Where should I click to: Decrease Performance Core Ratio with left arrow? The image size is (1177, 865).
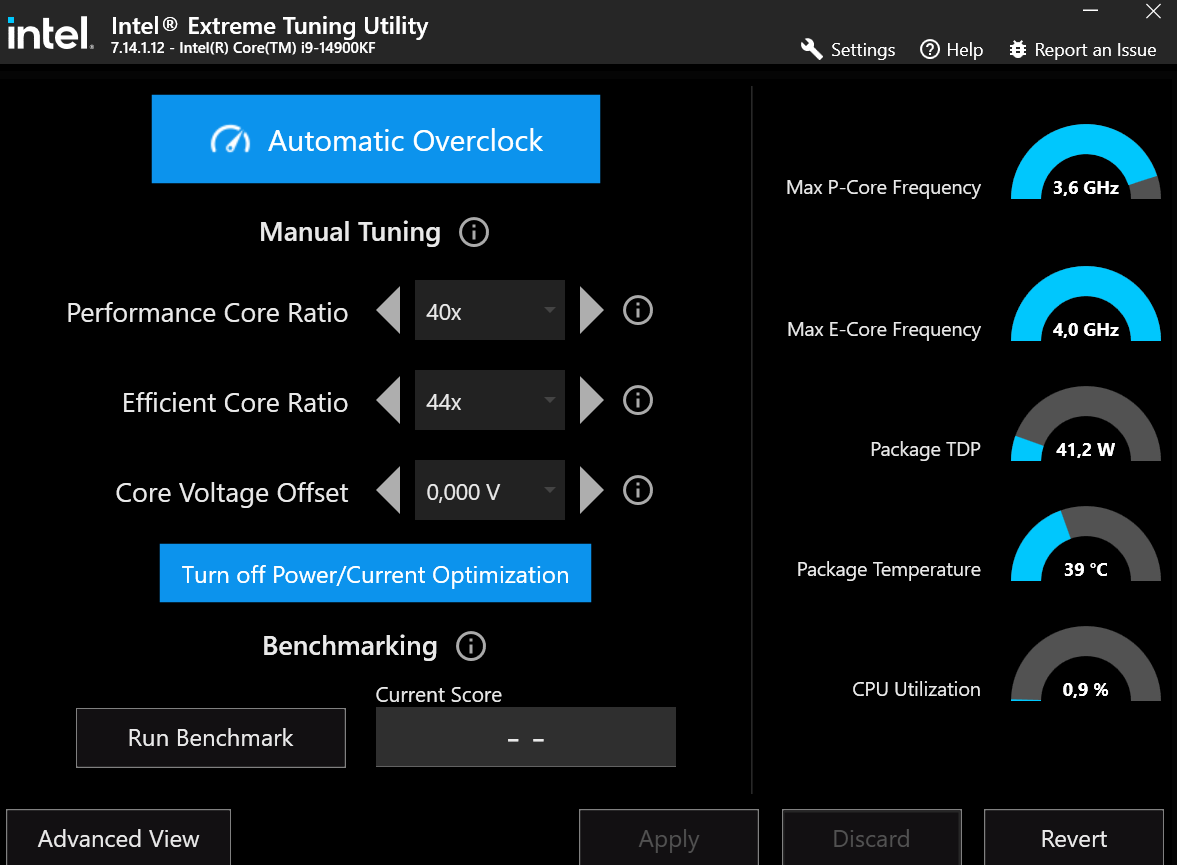tap(388, 309)
